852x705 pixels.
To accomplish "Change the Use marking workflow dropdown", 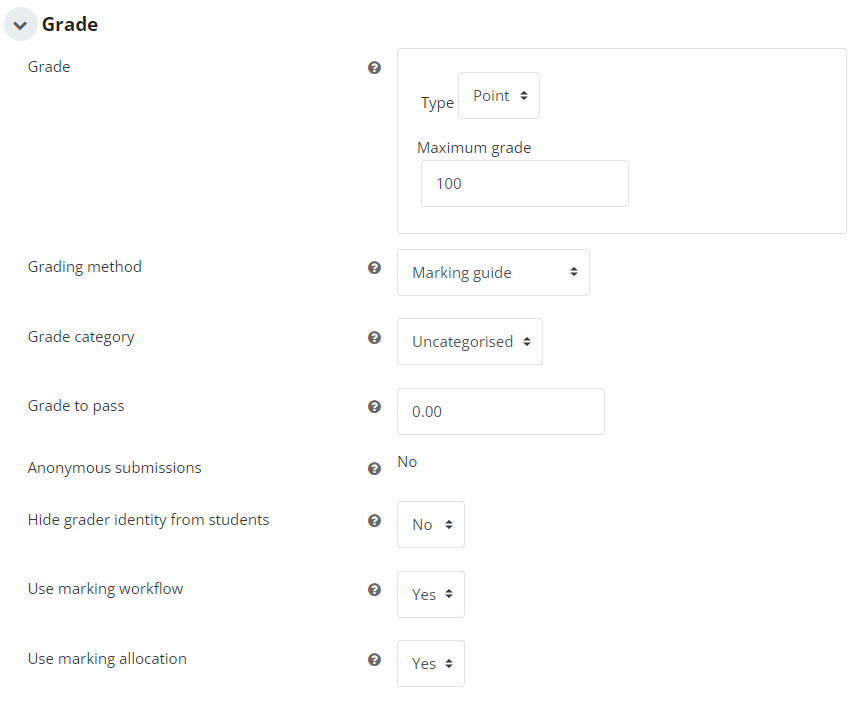I will click(x=431, y=594).
